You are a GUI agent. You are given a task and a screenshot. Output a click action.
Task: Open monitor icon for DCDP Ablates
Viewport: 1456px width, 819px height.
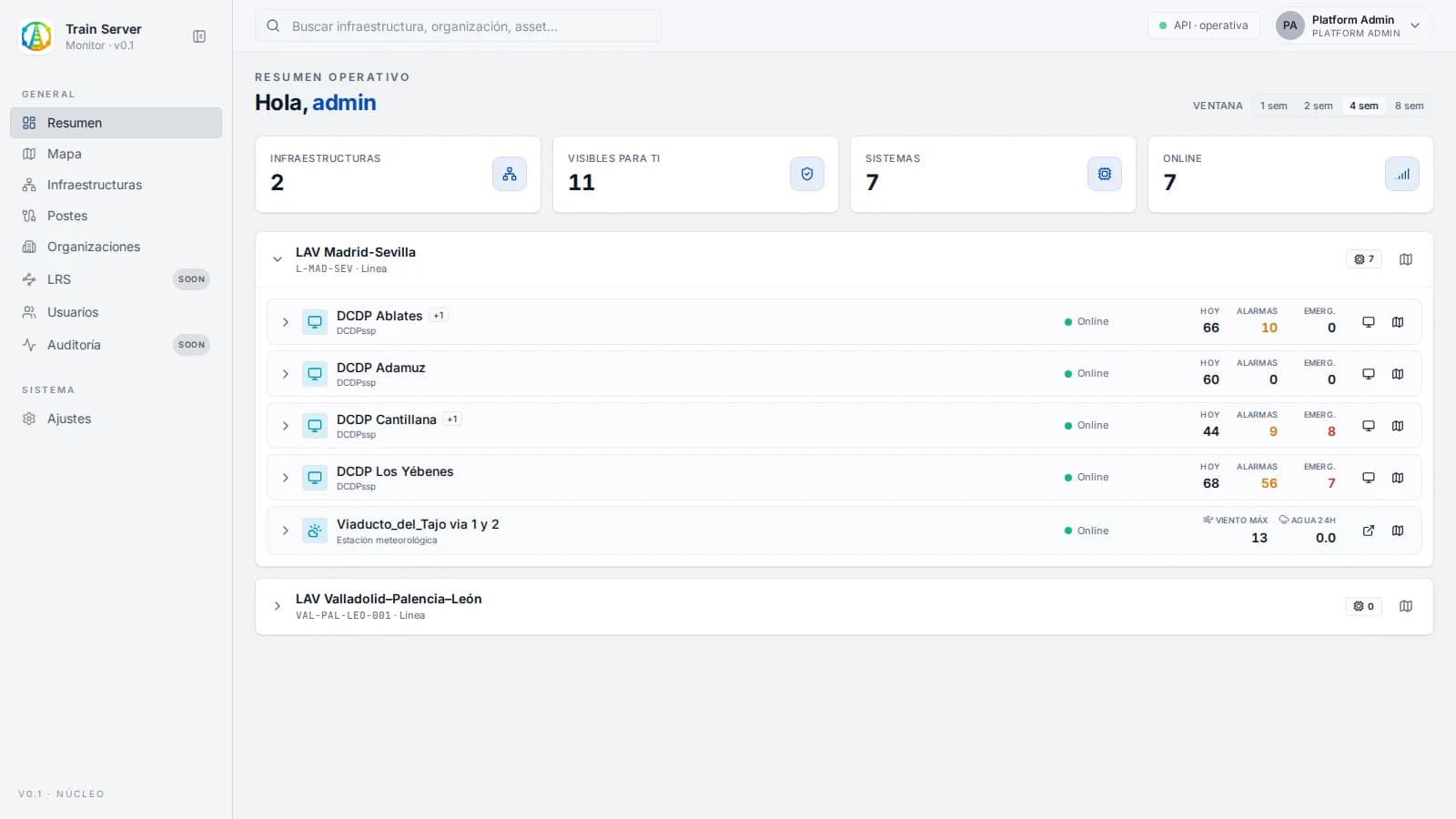[1368, 322]
